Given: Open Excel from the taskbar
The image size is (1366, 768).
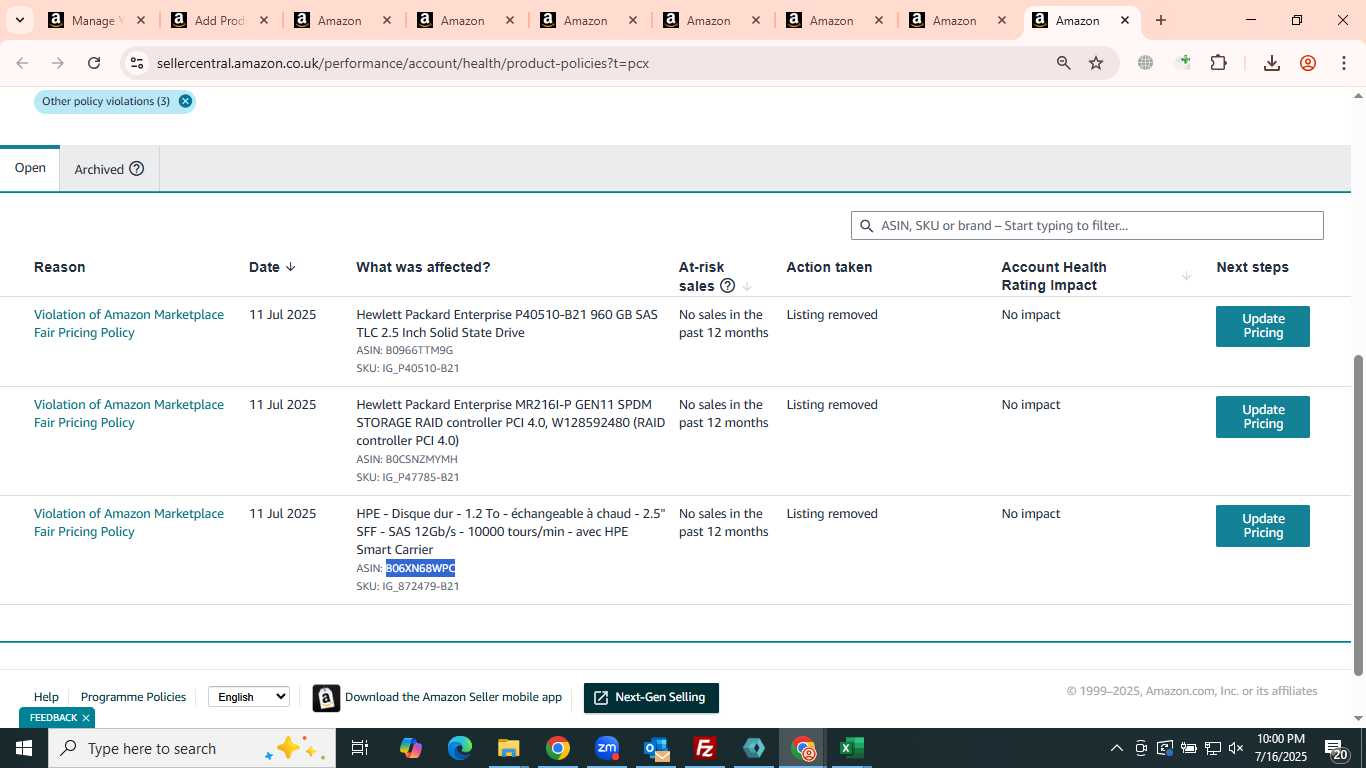Looking at the screenshot, I should pos(852,748).
